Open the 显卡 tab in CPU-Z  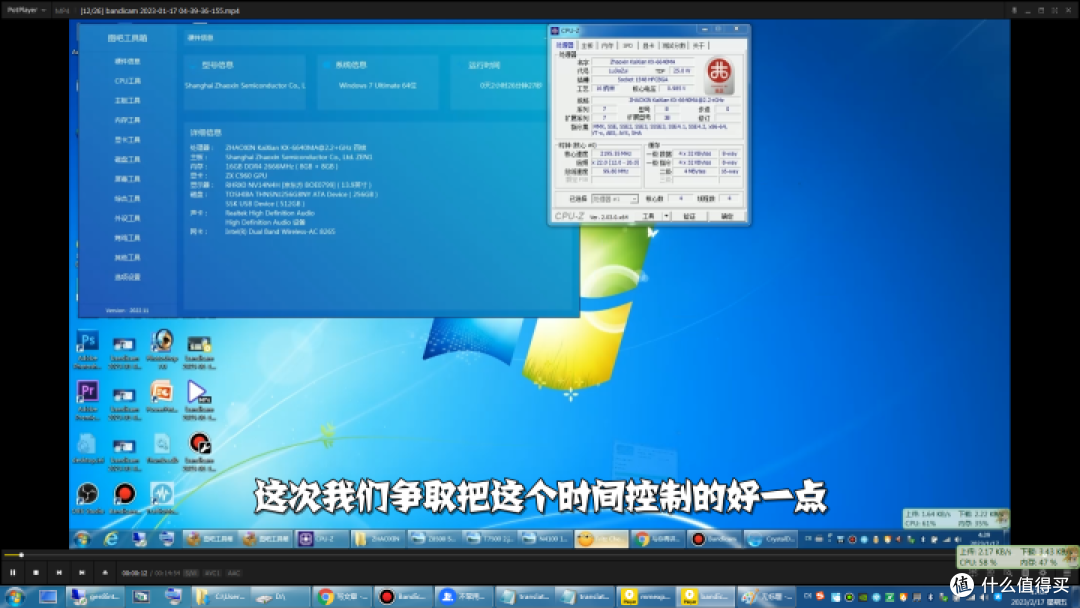coord(648,45)
